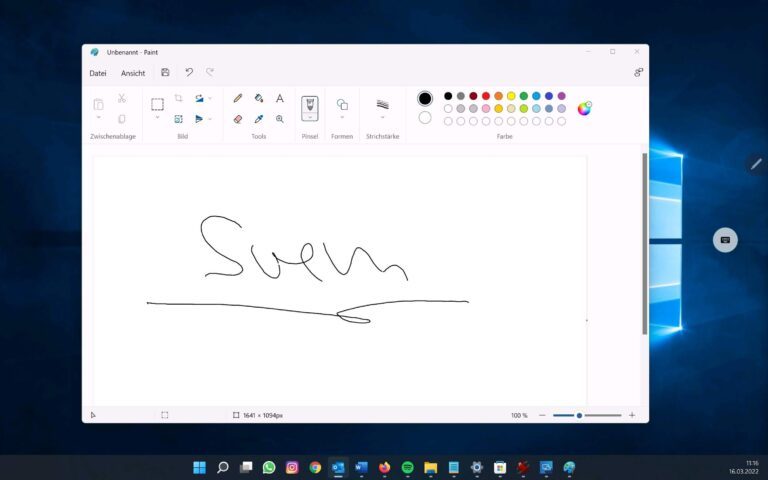Pick the green swatch in the top row
Screen dimensions: 768x480
pos(524,96)
